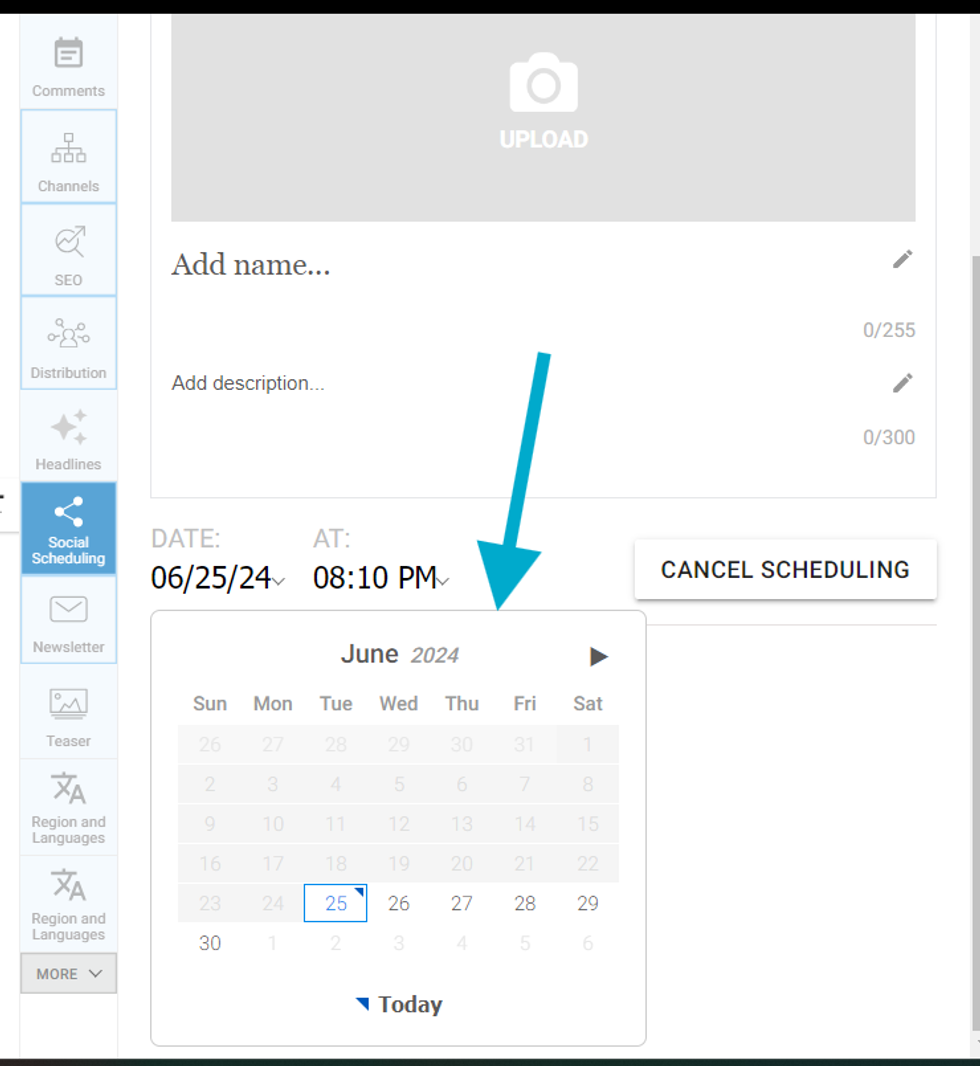Select the Teaser sidebar icon

pyautogui.click(x=68, y=713)
